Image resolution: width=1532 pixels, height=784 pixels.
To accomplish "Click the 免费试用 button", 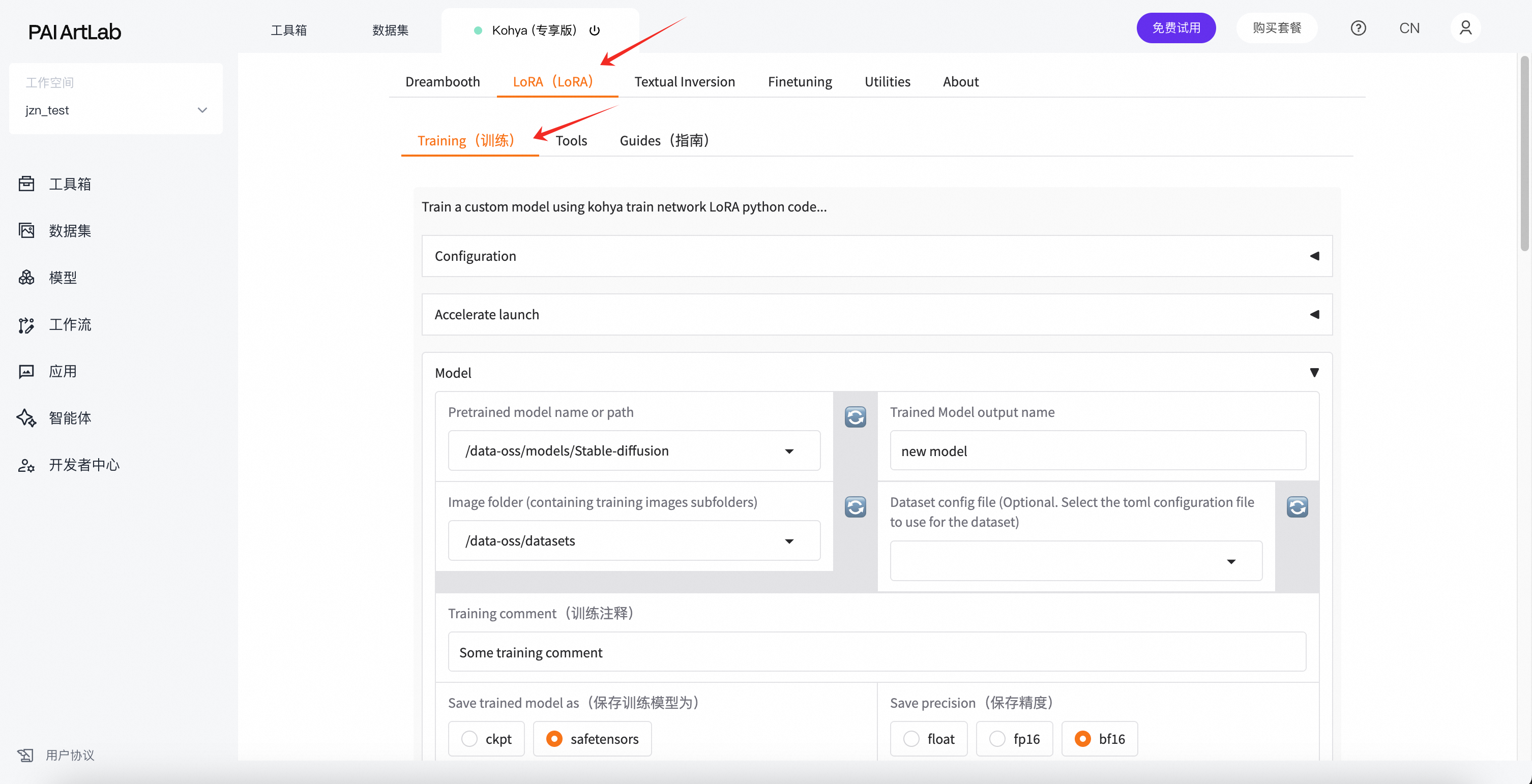I will click(1176, 28).
